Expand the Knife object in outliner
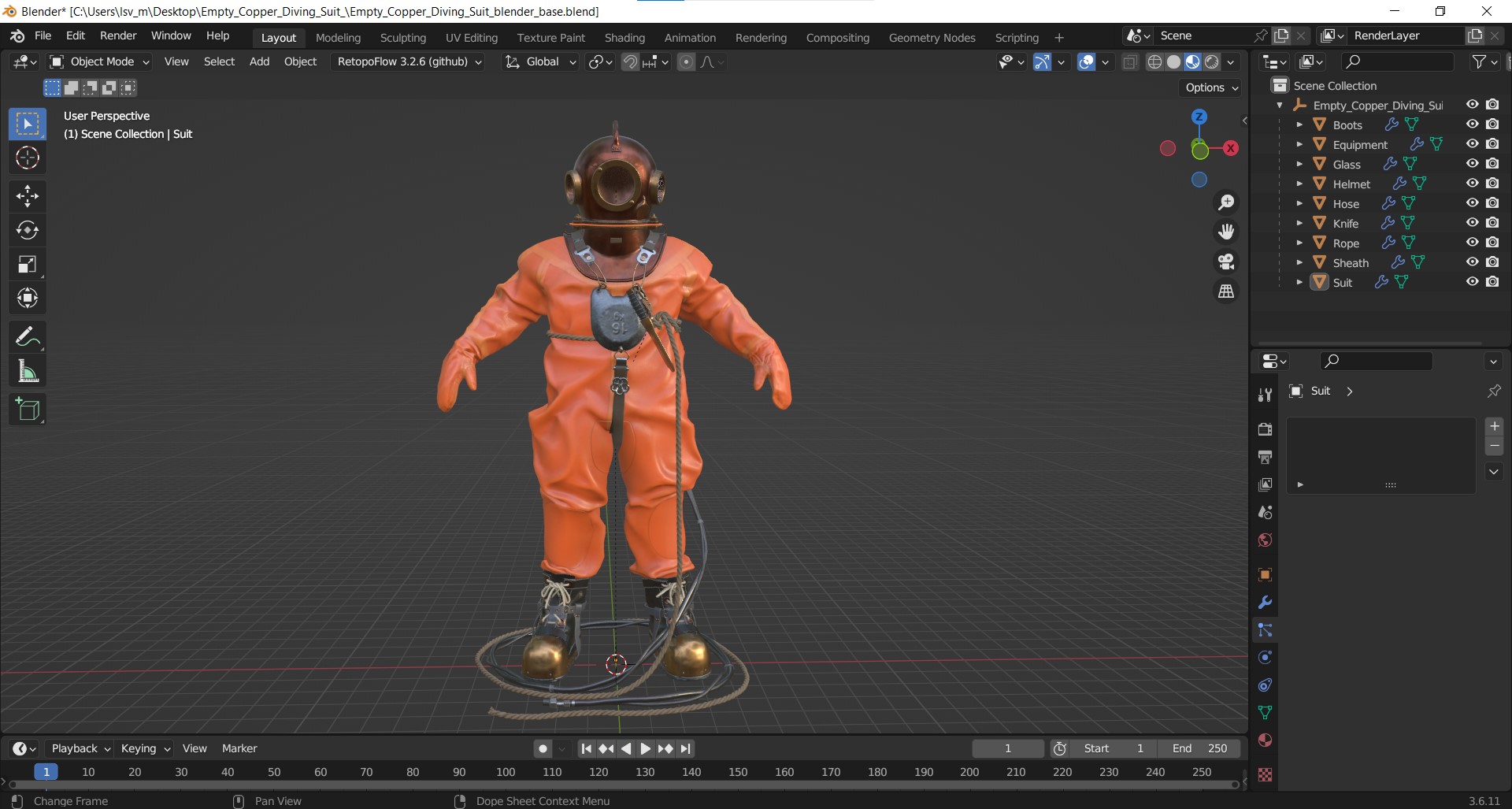Image resolution: width=1512 pixels, height=809 pixels. [1299, 223]
